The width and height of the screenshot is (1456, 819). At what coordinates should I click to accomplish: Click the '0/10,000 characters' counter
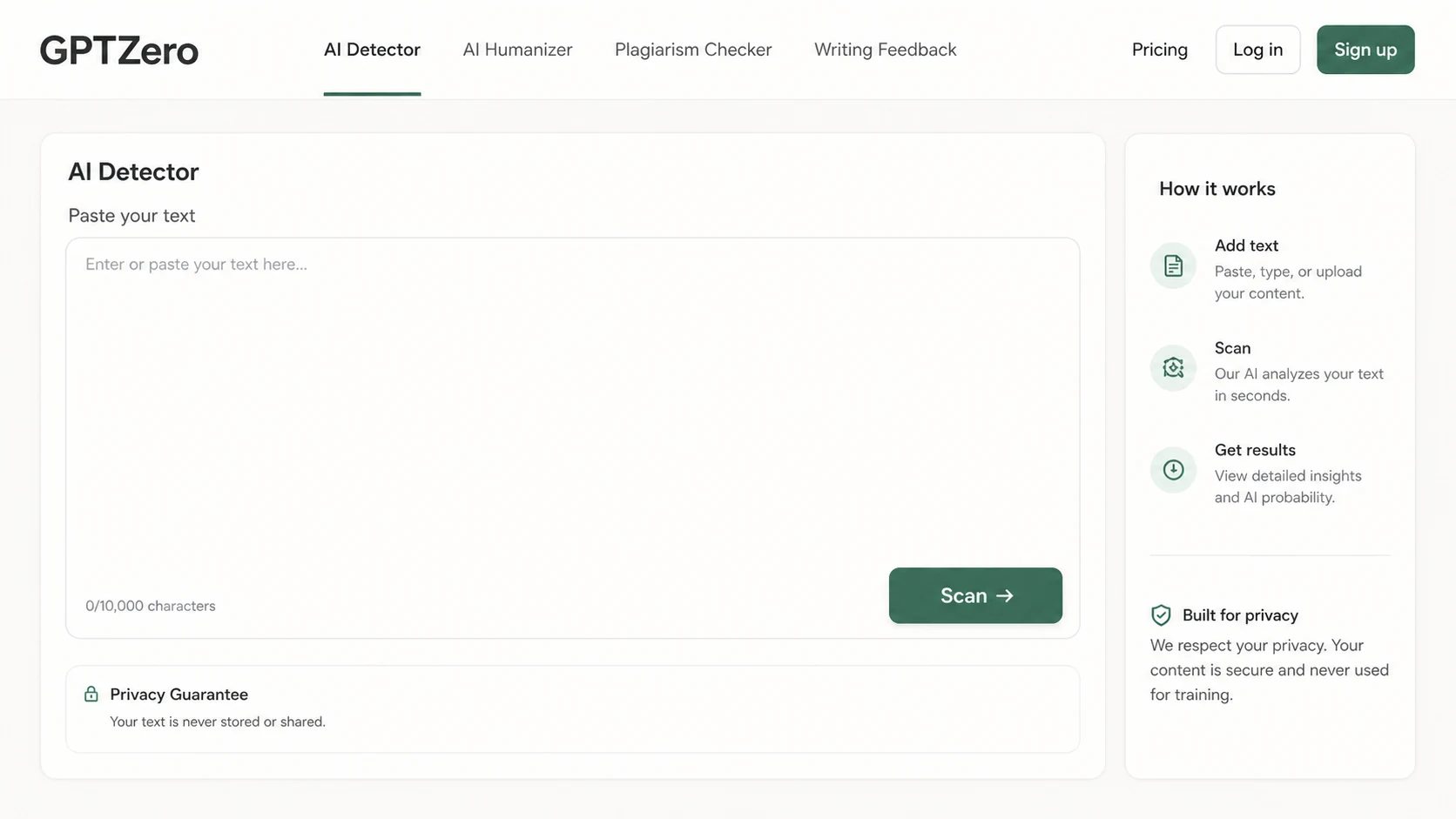coord(150,606)
